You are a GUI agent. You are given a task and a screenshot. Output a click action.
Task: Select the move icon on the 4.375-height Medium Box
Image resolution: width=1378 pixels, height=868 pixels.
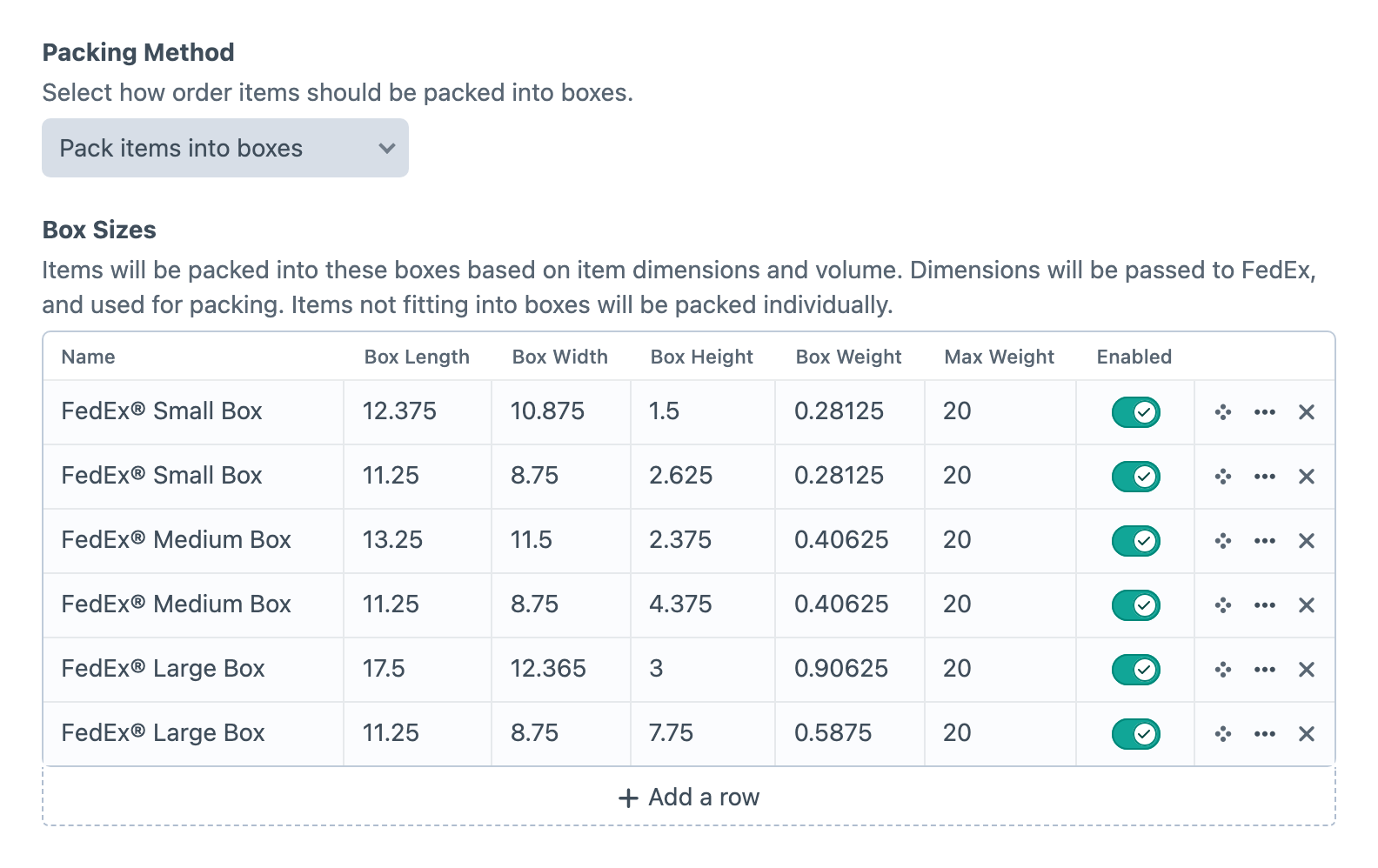pyautogui.click(x=1223, y=605)
